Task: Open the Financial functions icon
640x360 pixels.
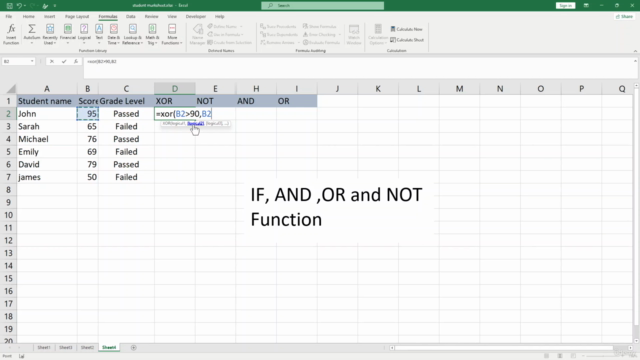Action: (x=68, y=29)
